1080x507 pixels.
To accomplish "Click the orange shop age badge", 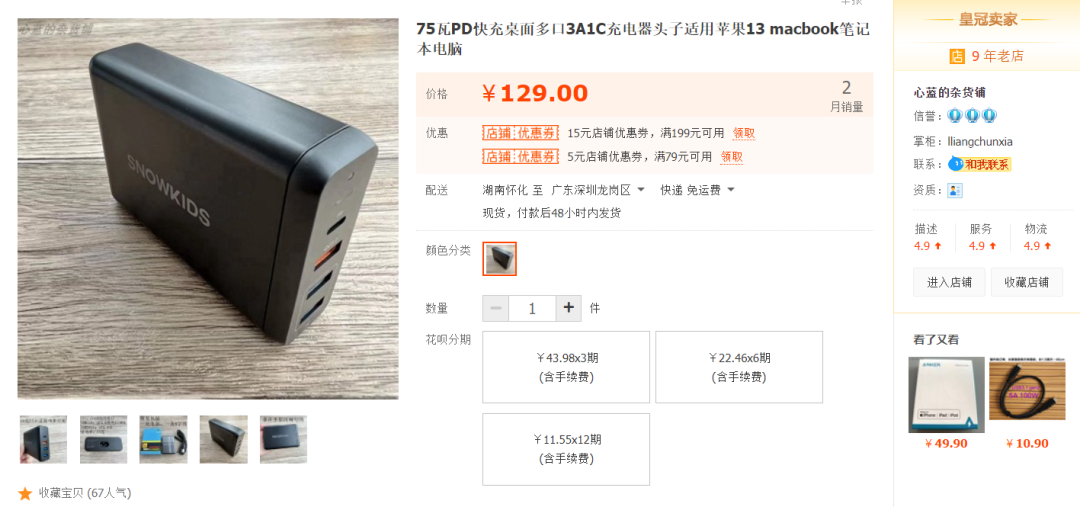I will click(x=957, y=56).
